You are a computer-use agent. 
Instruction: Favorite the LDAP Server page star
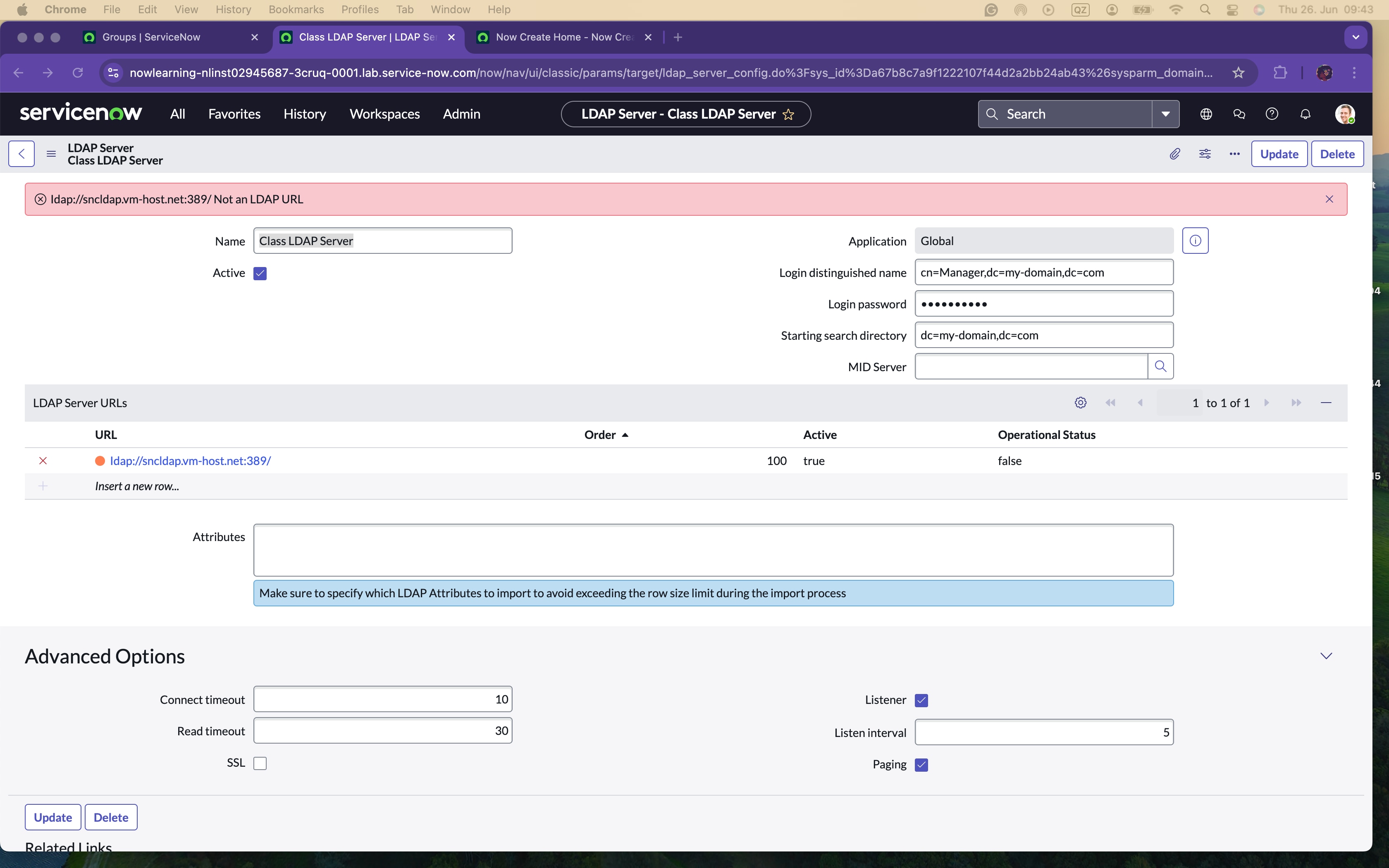coord(789,114)
